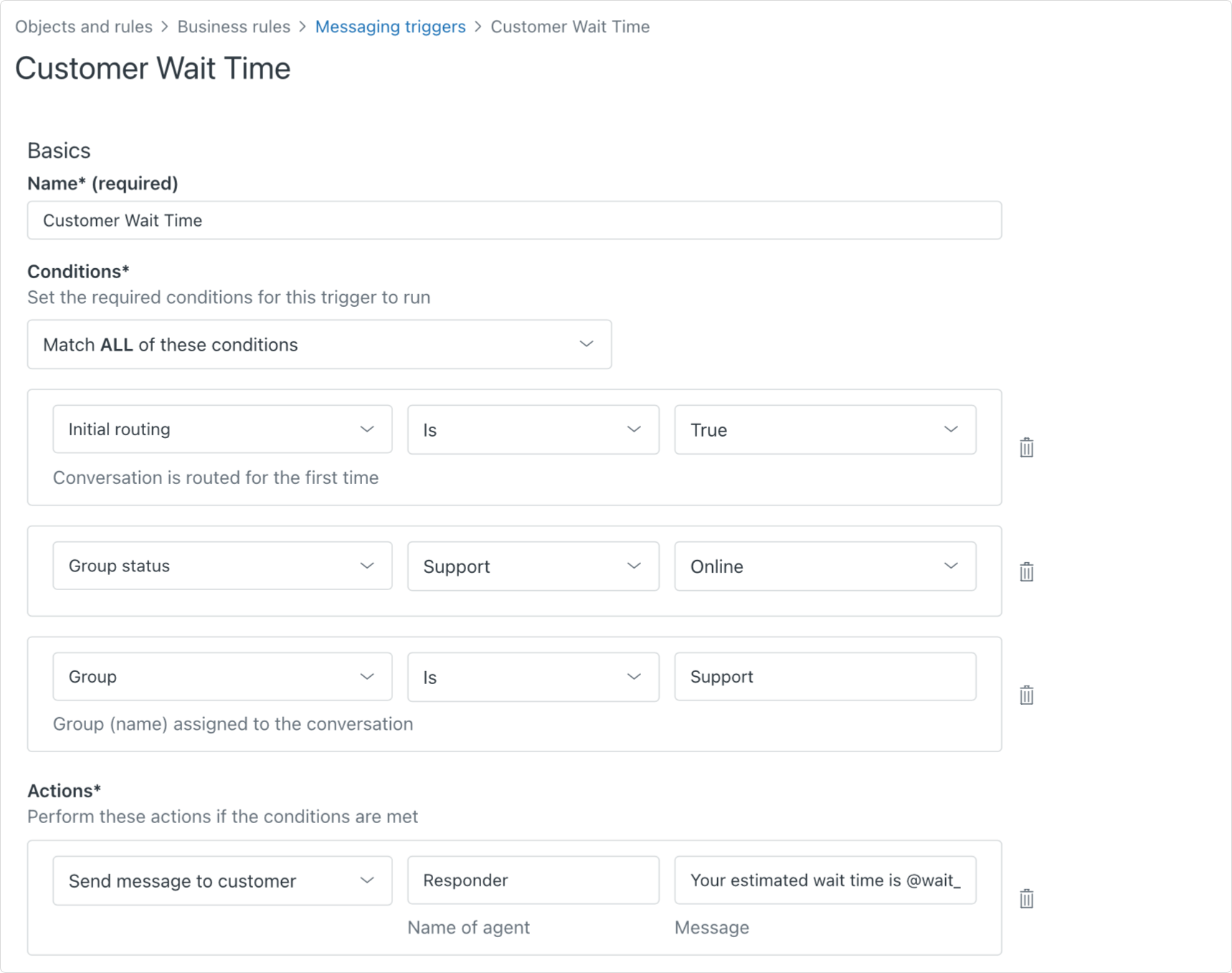Open the Group condition selector
Screen dimensions: 1232x973
(222, 676)
